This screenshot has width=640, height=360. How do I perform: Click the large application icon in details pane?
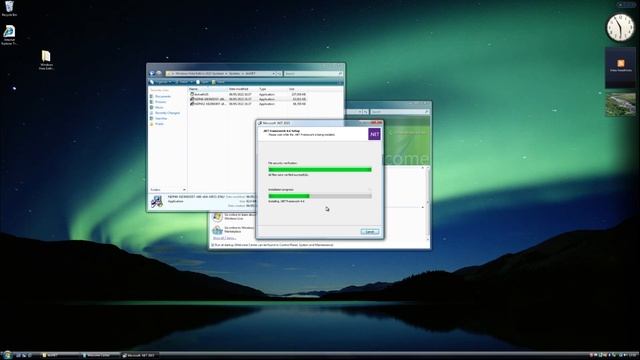tap(156, 202)
